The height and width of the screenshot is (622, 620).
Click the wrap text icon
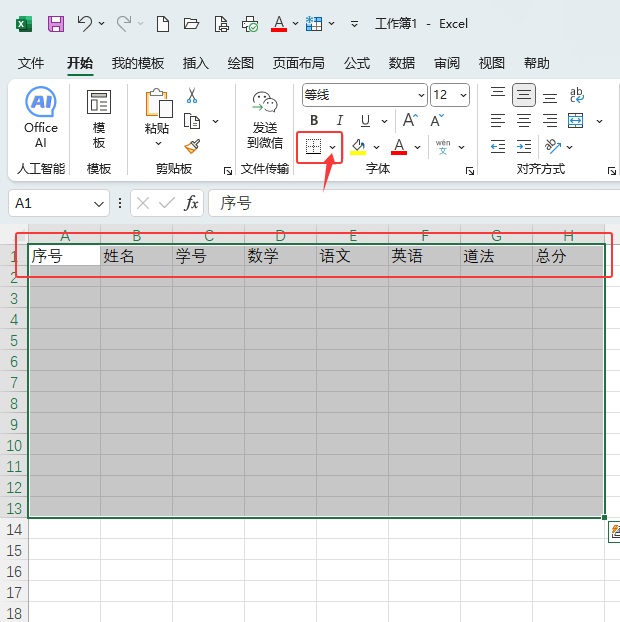576,95
